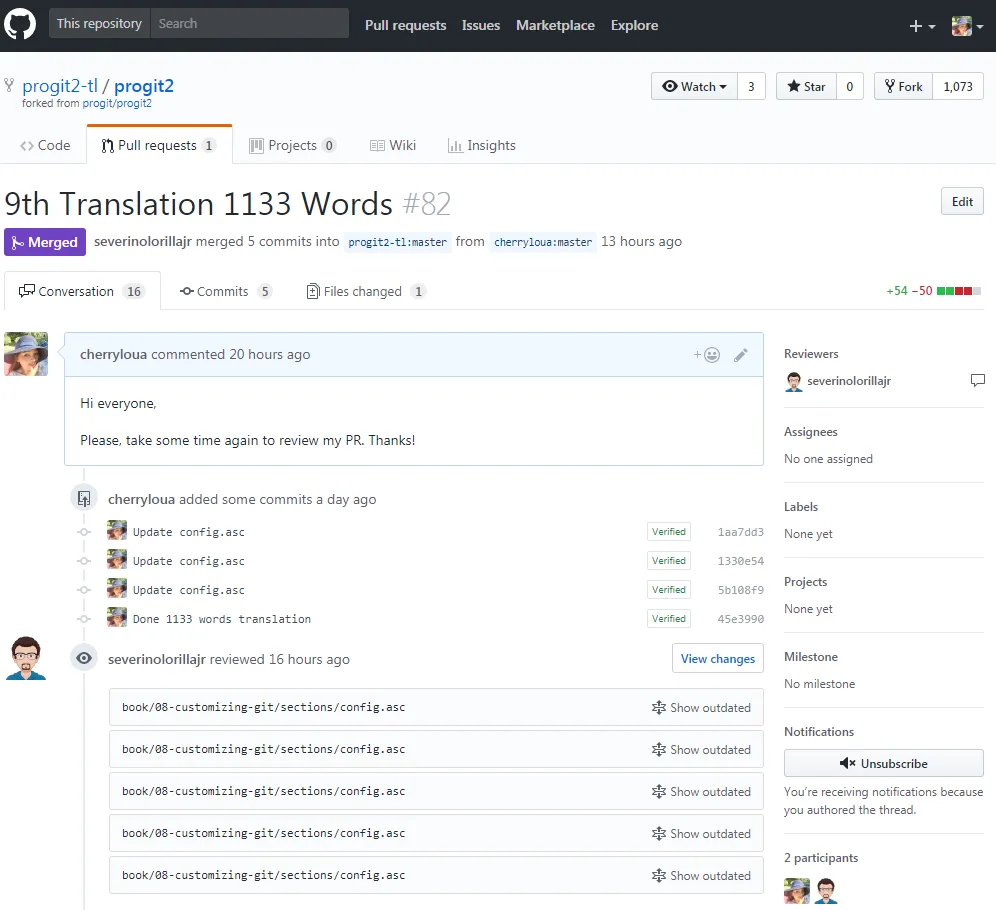This screenshot has height=910, width=996.
Task: Add a reaction with the smiley icon
Action: (x=707, y=354)
